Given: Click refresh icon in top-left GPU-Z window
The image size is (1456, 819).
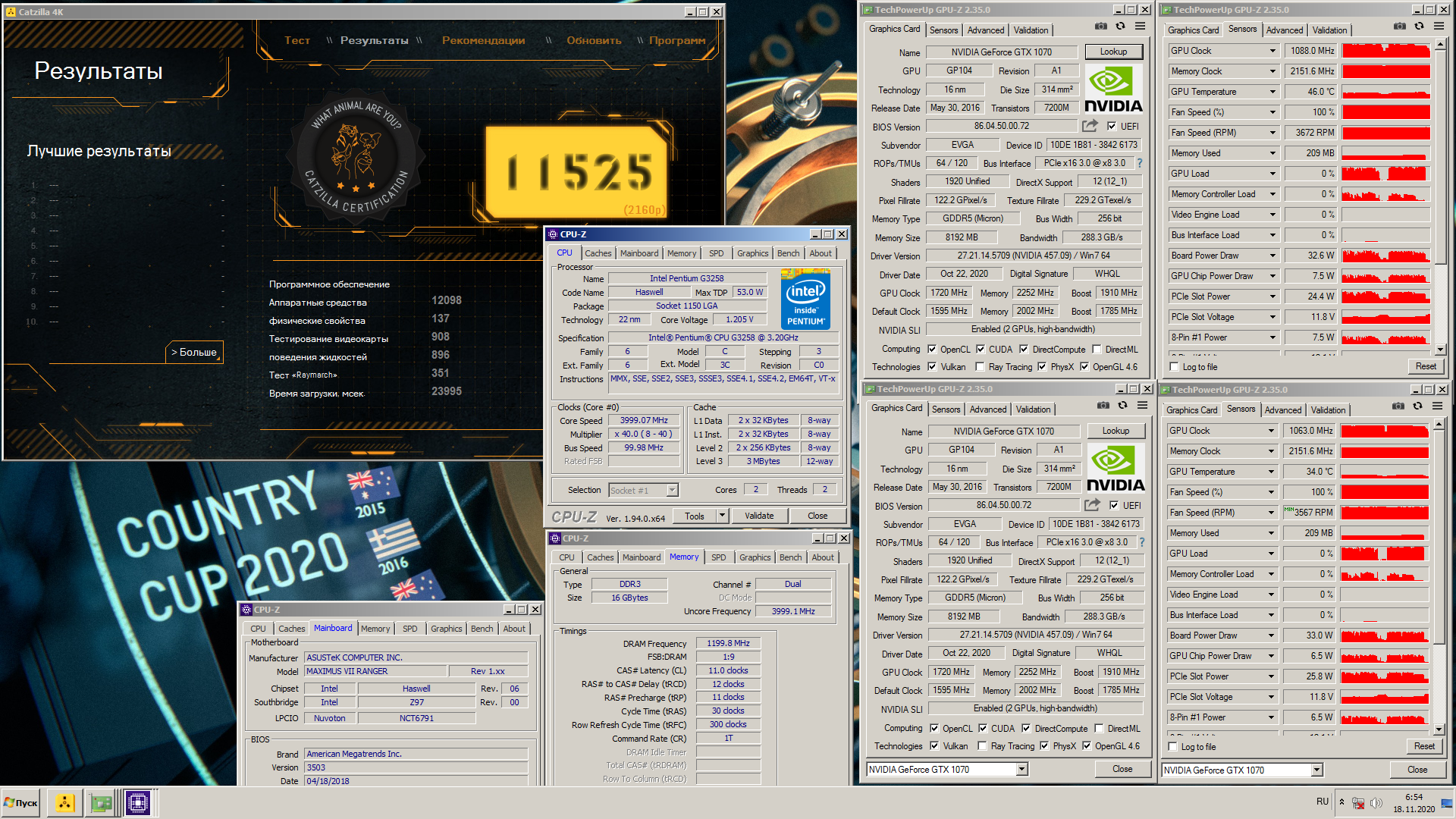Looking at the screenshot, I should [x=1120, y=27].
